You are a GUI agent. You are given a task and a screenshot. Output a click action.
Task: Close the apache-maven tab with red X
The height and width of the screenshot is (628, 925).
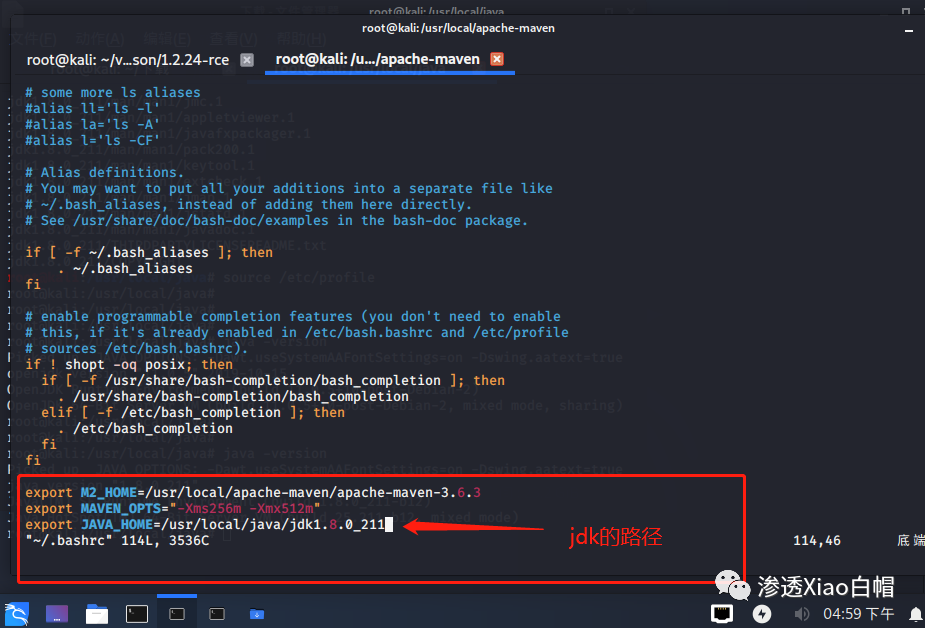[497, 59]
